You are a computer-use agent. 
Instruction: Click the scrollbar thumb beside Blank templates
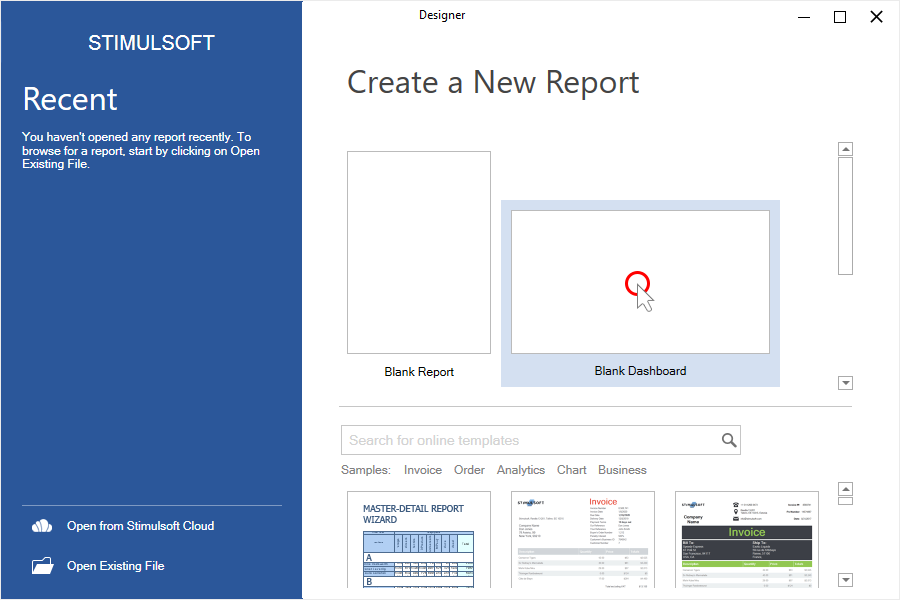click(846, 215)
